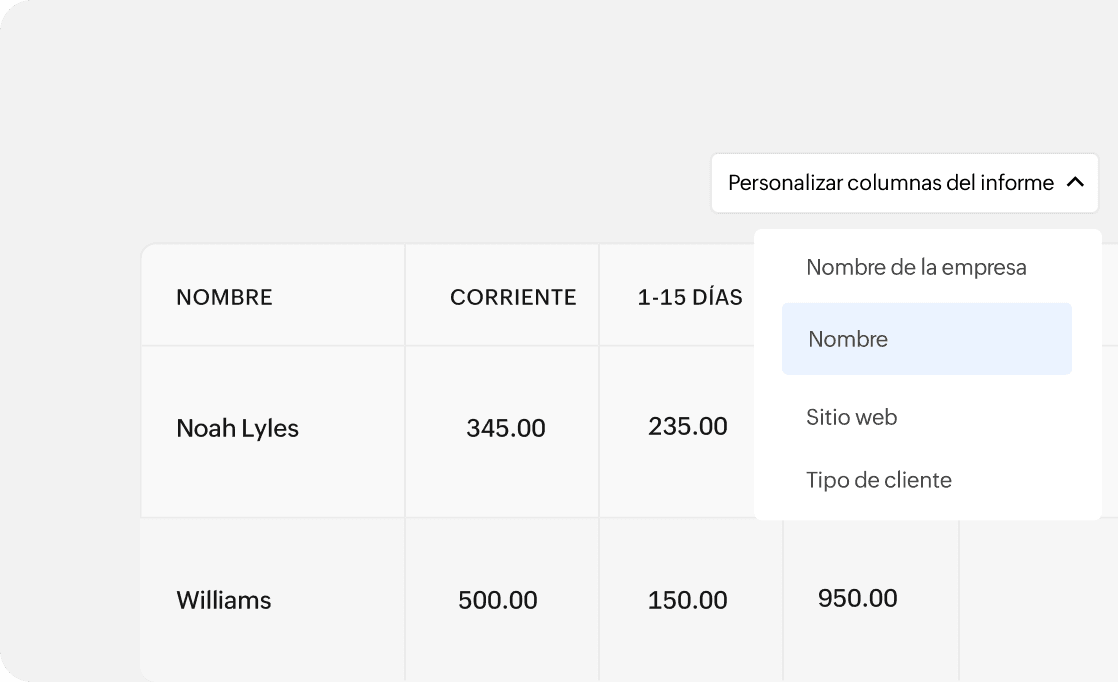Select Williams current amount 500.00
The image size is (1118, 682).
pyautogui.click(x=498, y=600)
